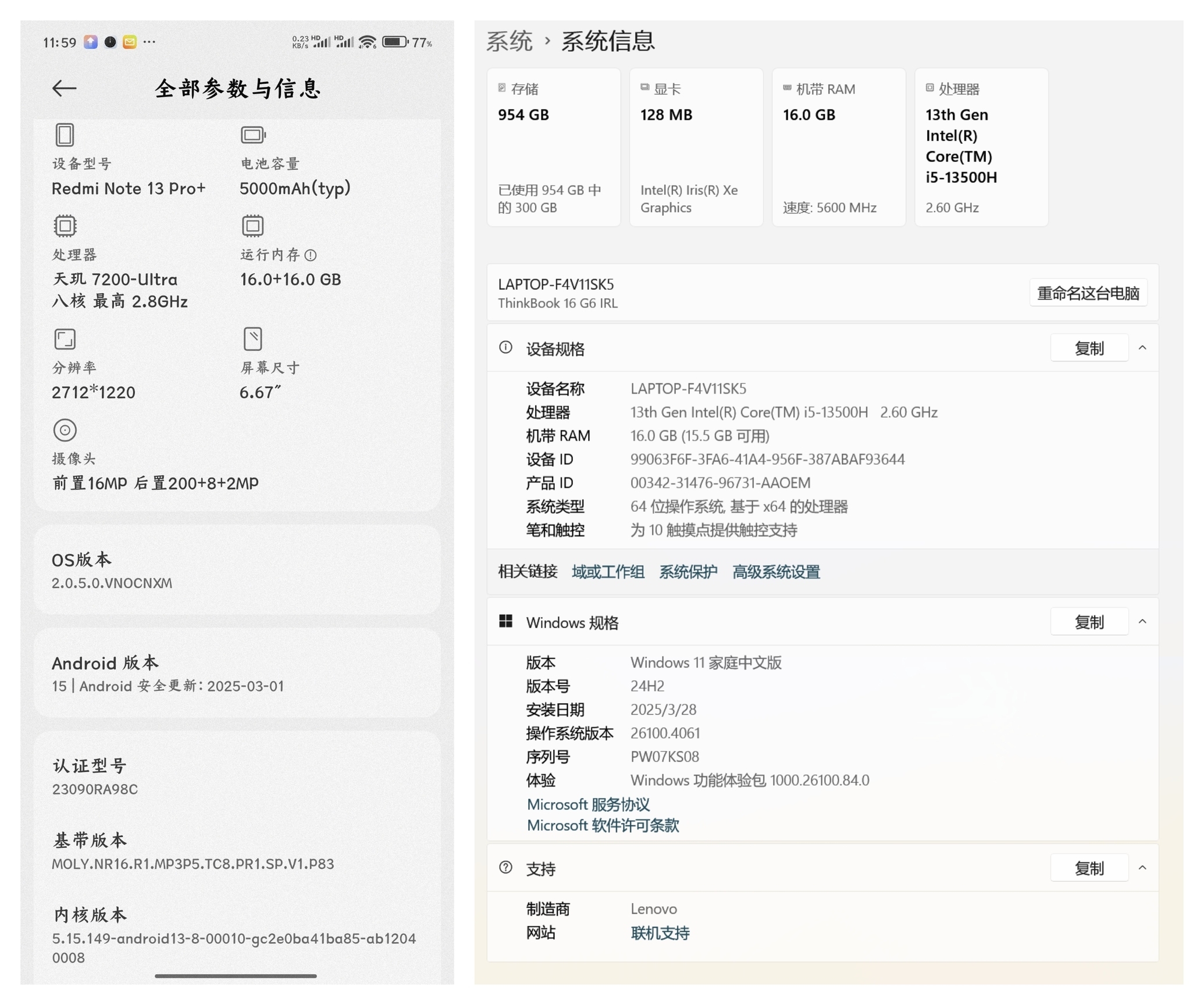Open 域或工作组 link
The width and height of the screenshot is (1204, 1005).
tap(608, 572)
